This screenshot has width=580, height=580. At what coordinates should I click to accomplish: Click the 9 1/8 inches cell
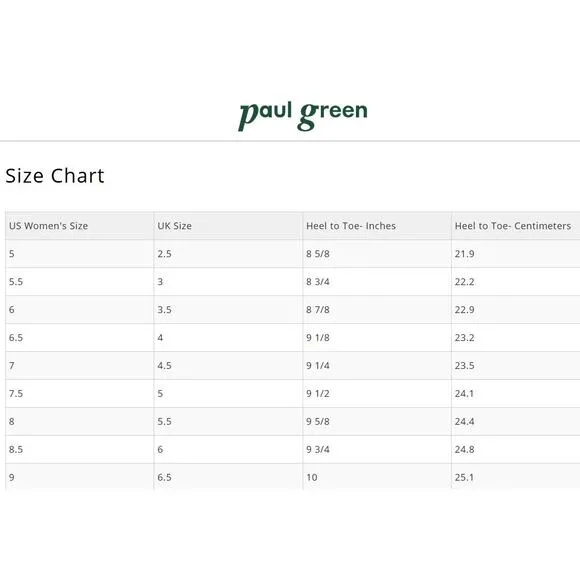point(377,337)
